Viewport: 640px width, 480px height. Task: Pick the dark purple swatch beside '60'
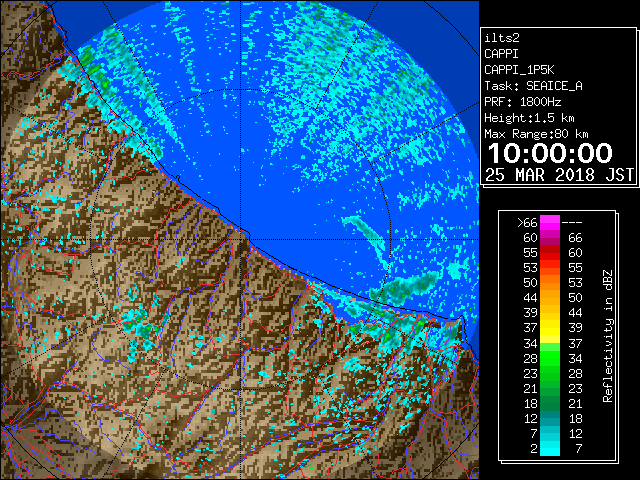click(x=550, y=238)
